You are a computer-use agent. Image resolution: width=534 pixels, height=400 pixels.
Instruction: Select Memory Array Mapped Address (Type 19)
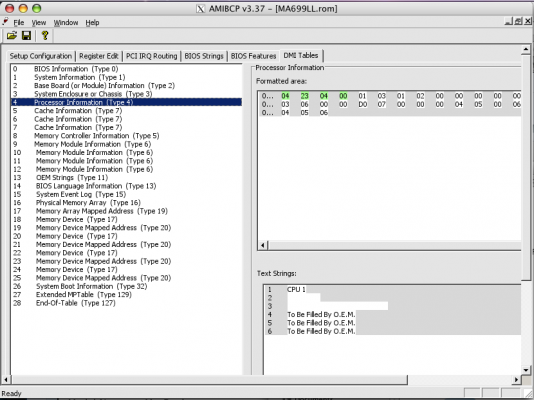[126, 211]
